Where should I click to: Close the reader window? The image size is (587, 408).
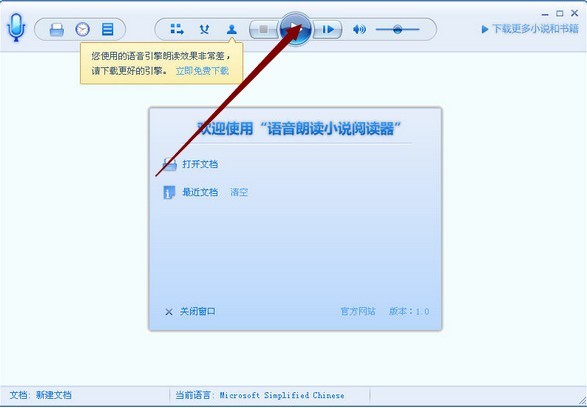point(575,13)
